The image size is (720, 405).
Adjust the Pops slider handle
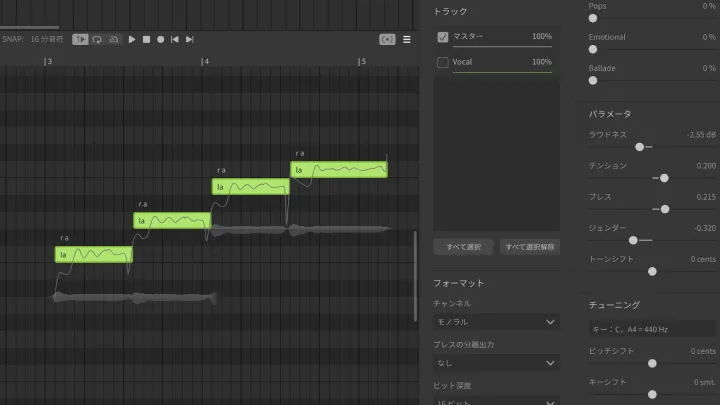coord(593,18)
